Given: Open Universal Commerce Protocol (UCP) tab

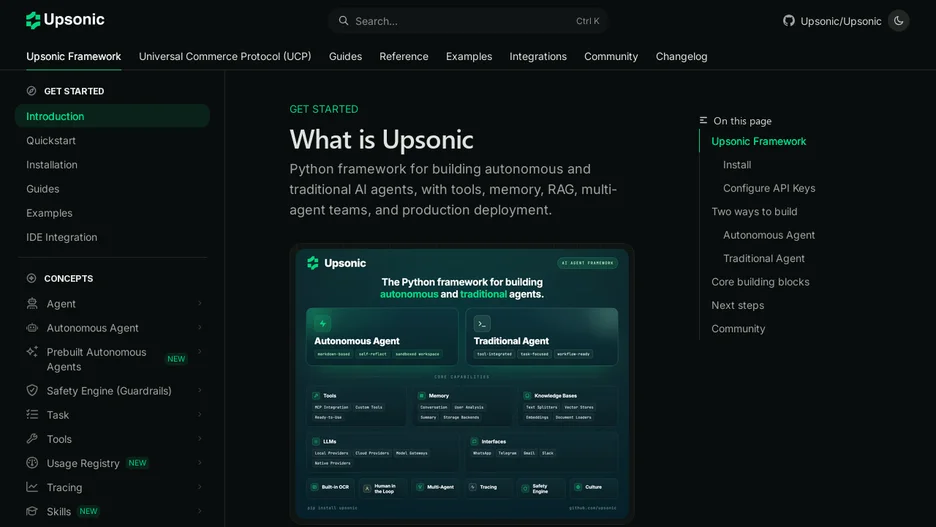Looking at the screenshot, I should (225, 56).
